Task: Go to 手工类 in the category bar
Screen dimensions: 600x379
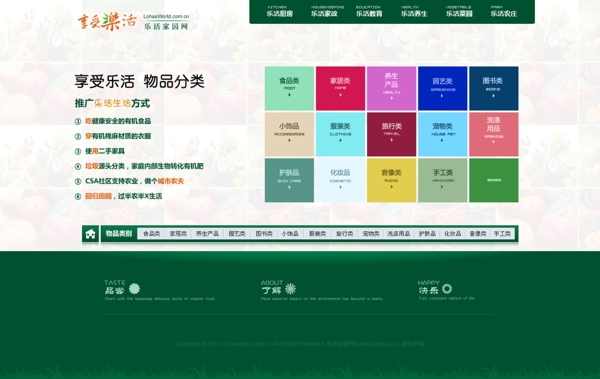Action: click(x=502, y=234)
